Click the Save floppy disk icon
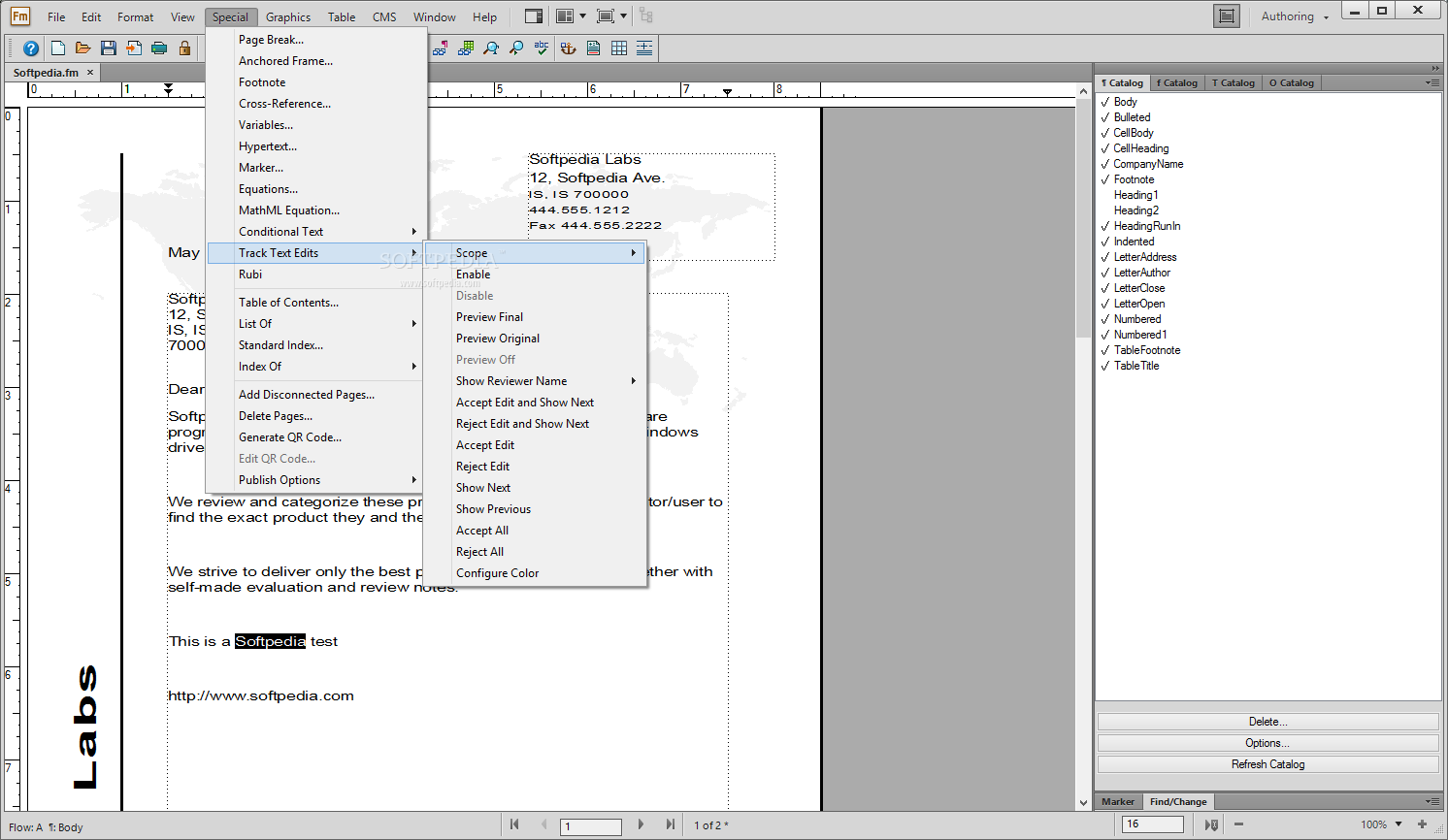Image resolution: width=1448 pixels, height=840 pixels. pos(109,48)
